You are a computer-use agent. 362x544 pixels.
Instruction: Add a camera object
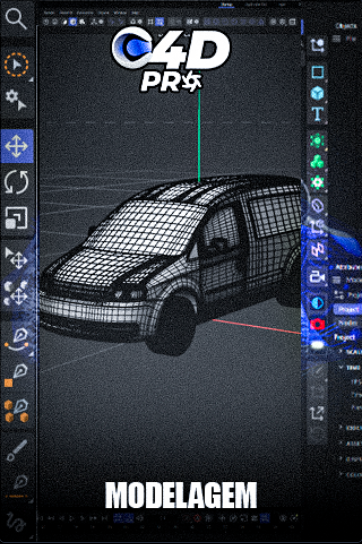(317, 277)
